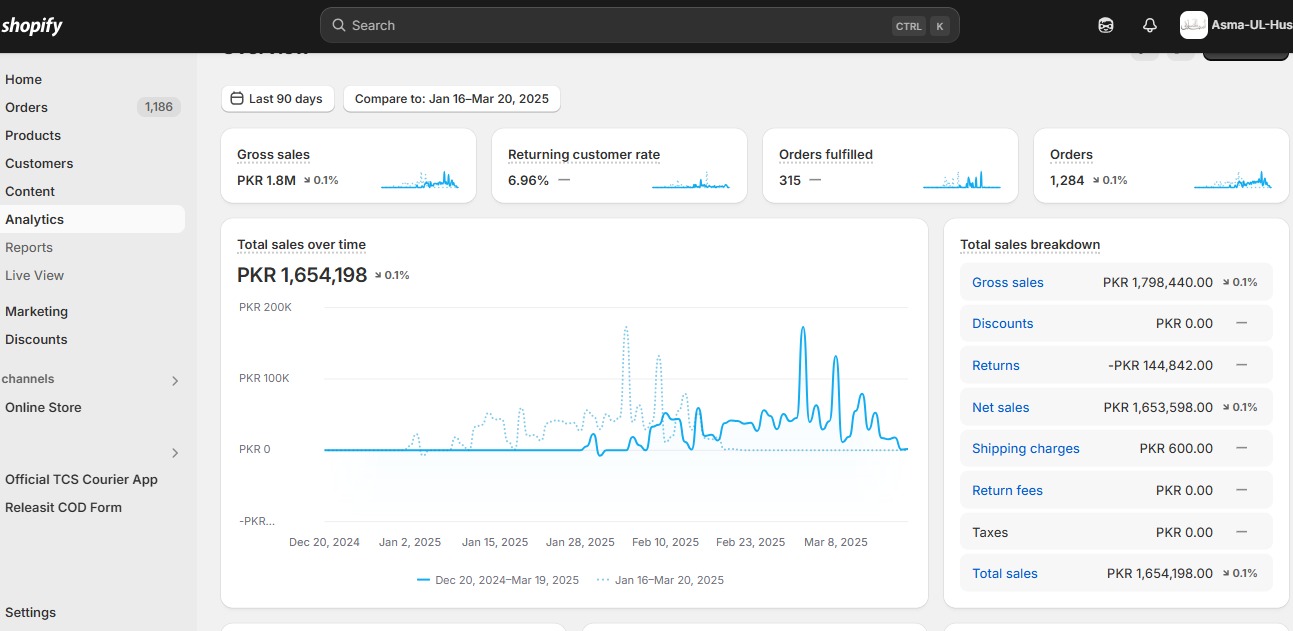Open the Returns breakdown link

tap(995, 365)
